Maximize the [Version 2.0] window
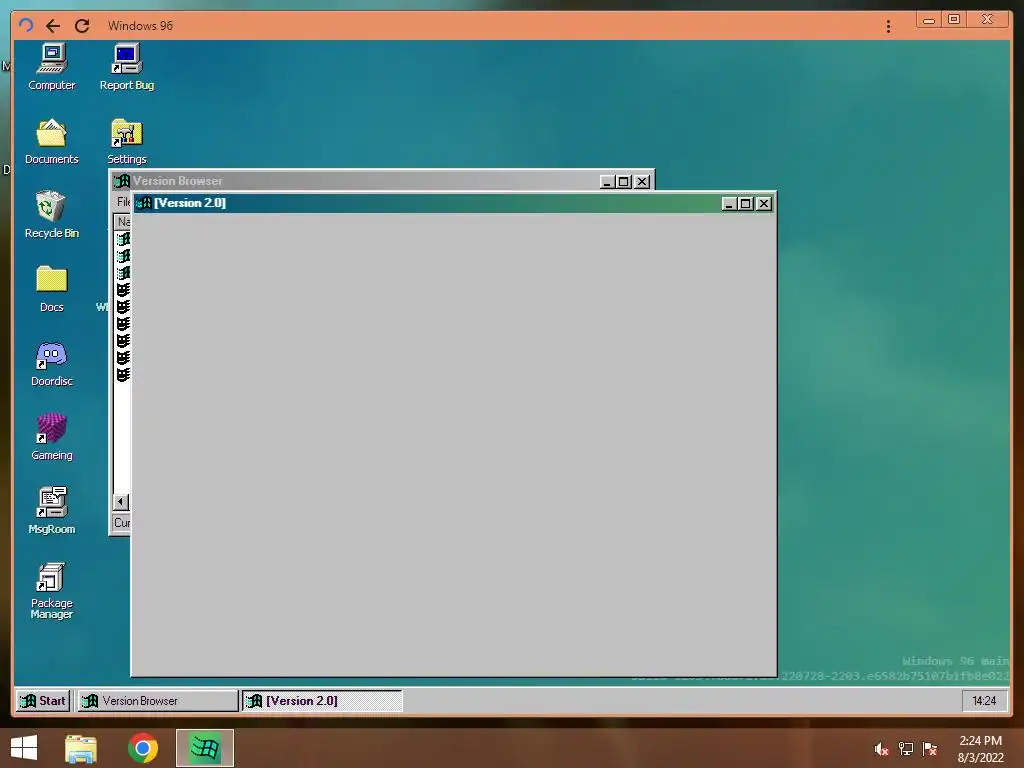Viewport: 1024px width, 768px height. point(745,204)
